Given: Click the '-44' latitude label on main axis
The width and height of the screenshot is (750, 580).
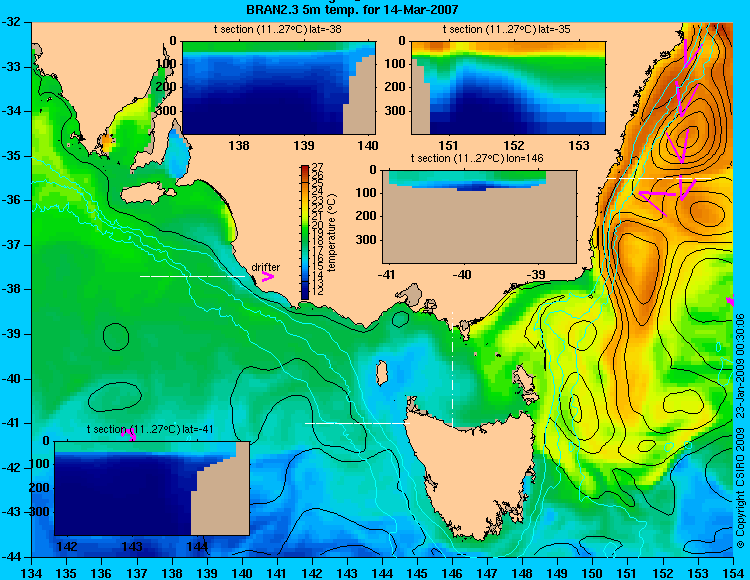Looking at the screenshot, I should 10,557.
